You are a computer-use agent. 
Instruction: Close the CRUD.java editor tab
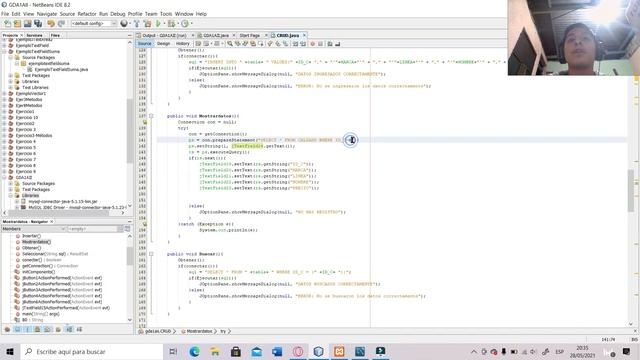[304, 36]
